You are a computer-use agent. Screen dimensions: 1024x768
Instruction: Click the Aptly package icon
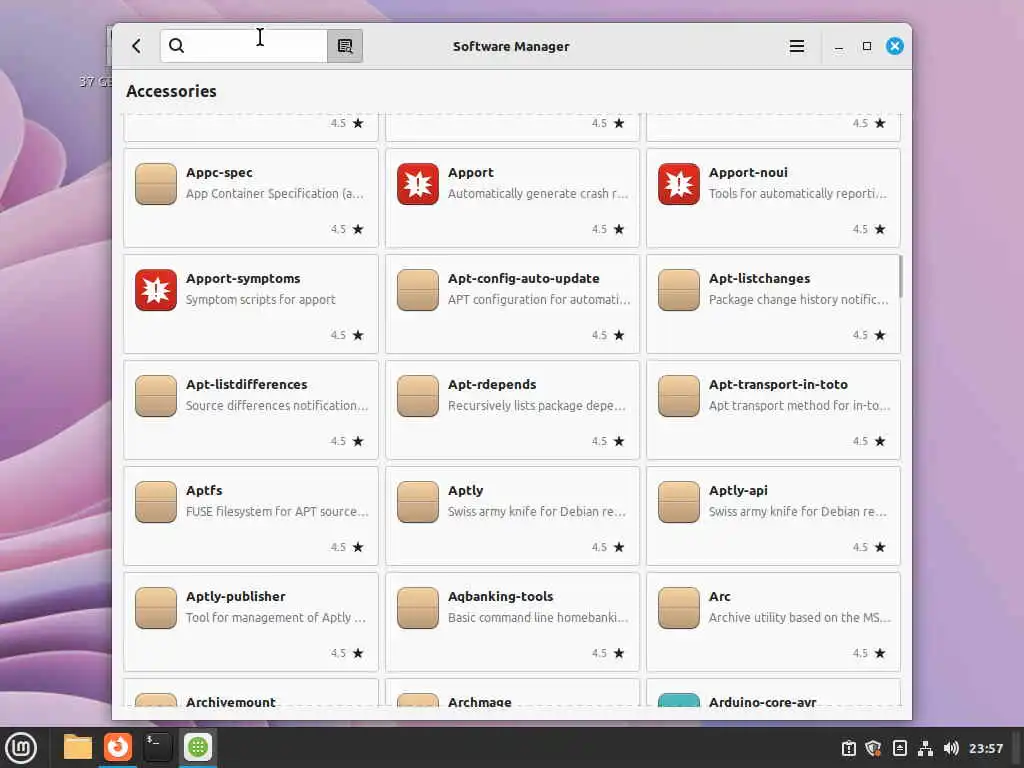point(418,502)
